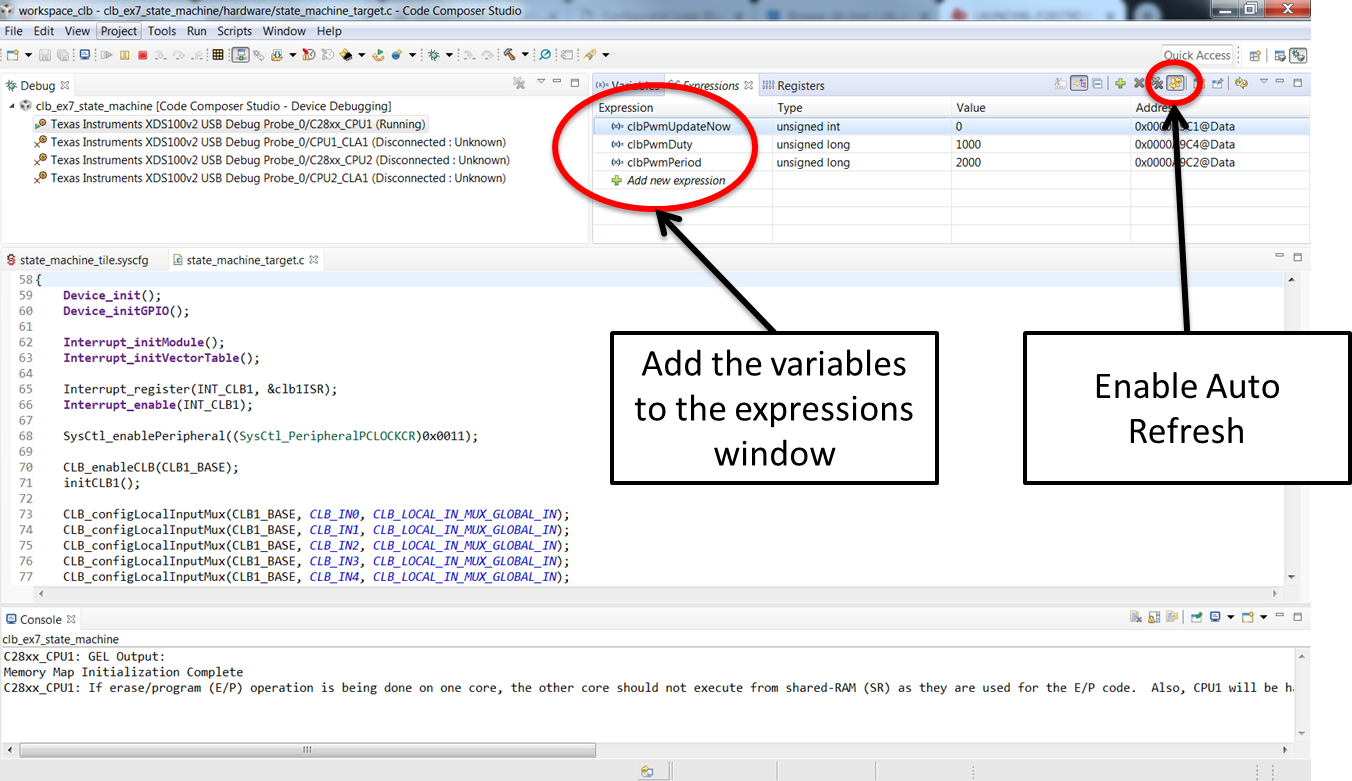Click the yellow Suspend debug icon

124,55
